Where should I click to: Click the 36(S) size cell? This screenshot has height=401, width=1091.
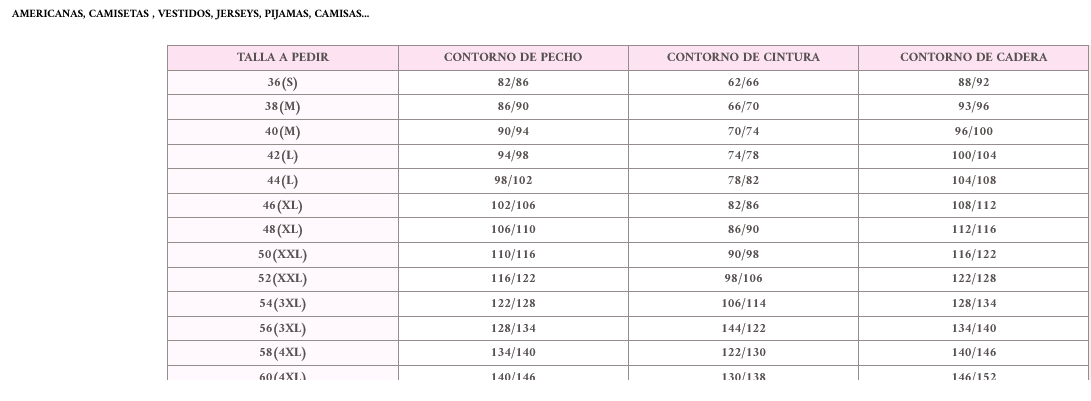(282, 82)
